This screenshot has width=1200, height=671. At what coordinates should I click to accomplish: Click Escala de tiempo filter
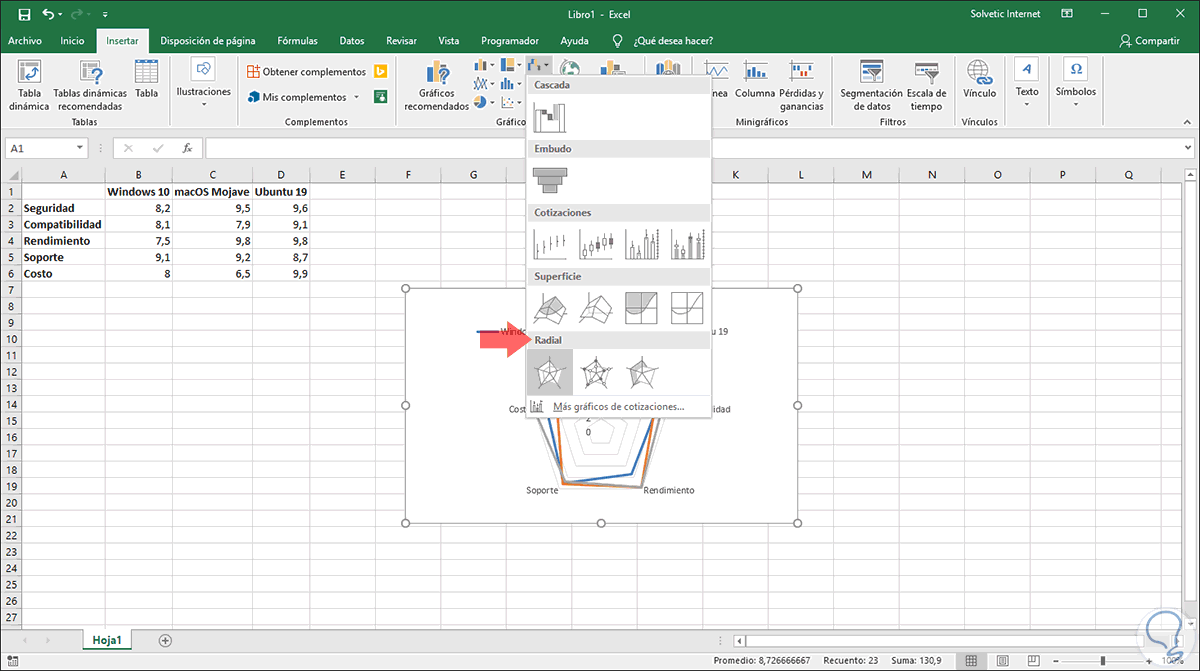(926, 86)
